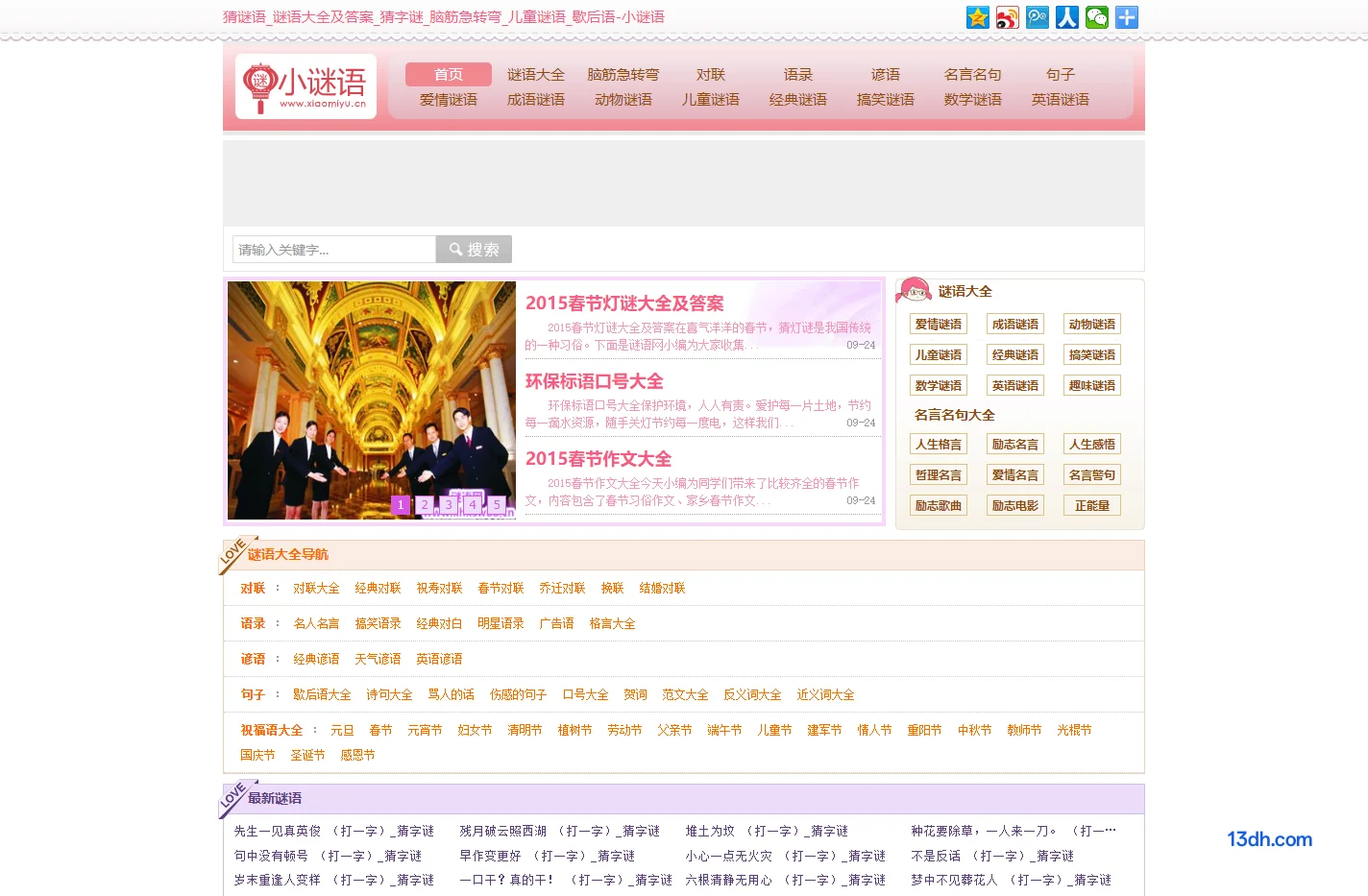
Task: Open 谜语大全 in the top navigation
Action: (536, 74)
